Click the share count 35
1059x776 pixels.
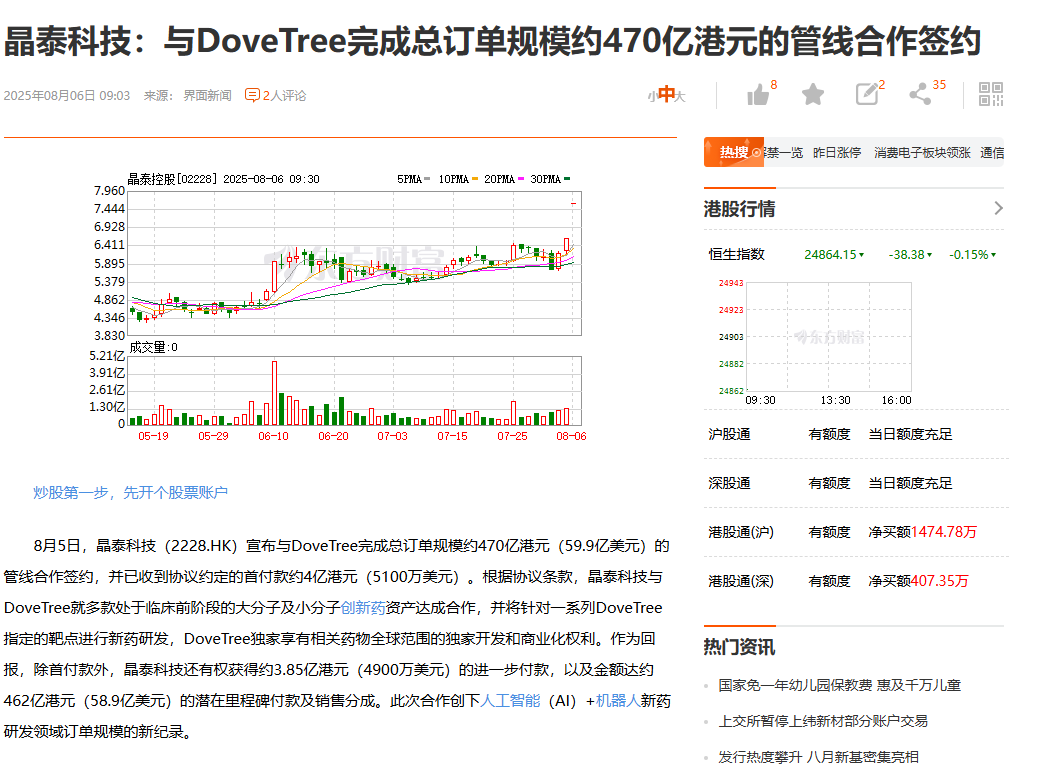939,85
